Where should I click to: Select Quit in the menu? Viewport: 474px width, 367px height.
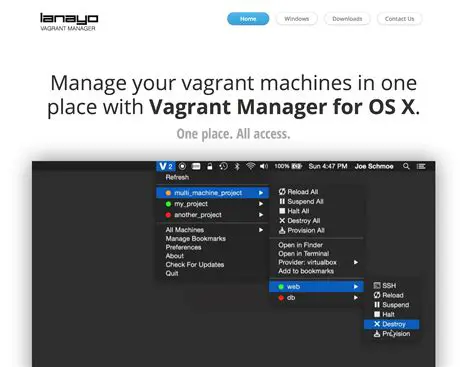(x=172, y=273)
